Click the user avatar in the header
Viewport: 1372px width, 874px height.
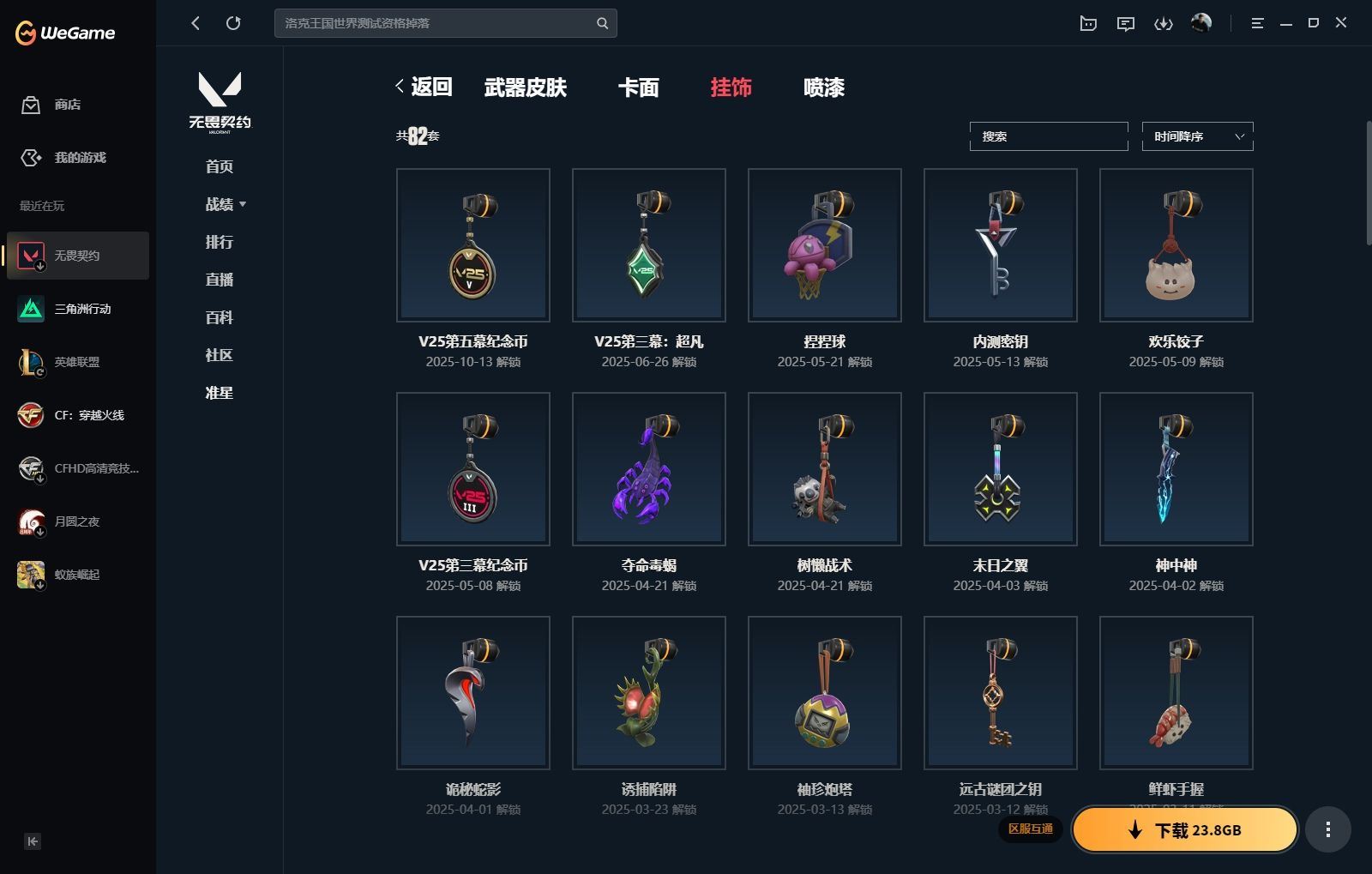point(1201,23)
